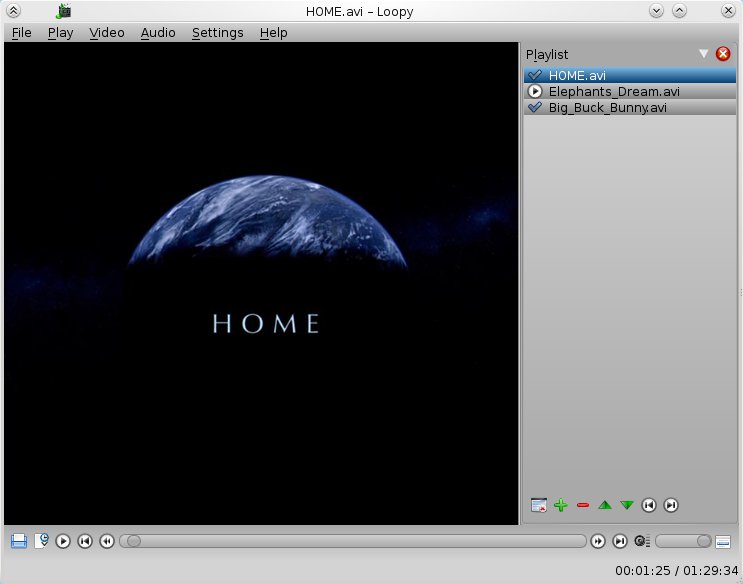
Task: Click the fast-forward button after the seek bar
Action: [x=598, y=541]
